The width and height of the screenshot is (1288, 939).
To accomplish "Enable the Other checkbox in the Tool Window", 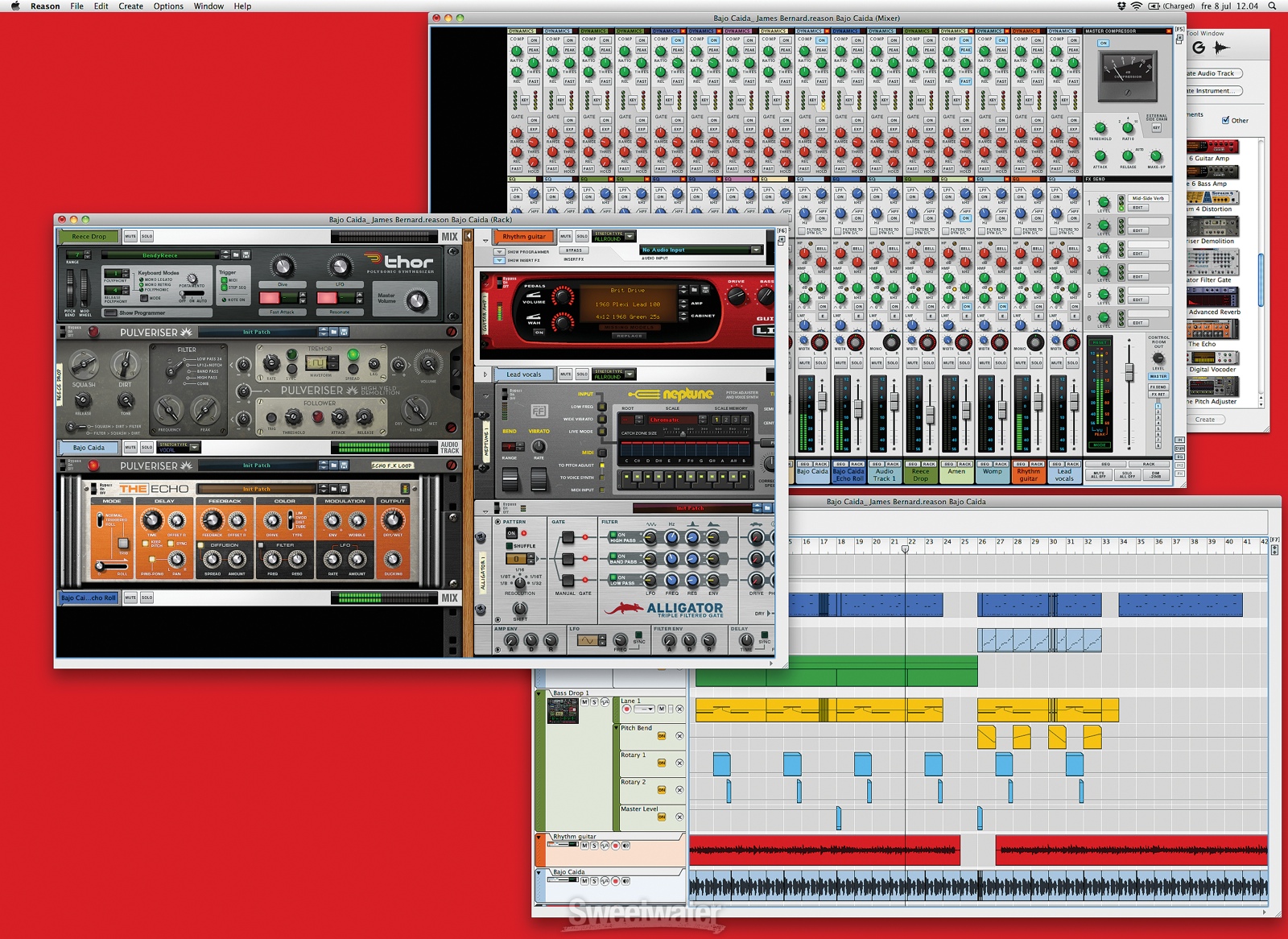I will (1225, 120).
